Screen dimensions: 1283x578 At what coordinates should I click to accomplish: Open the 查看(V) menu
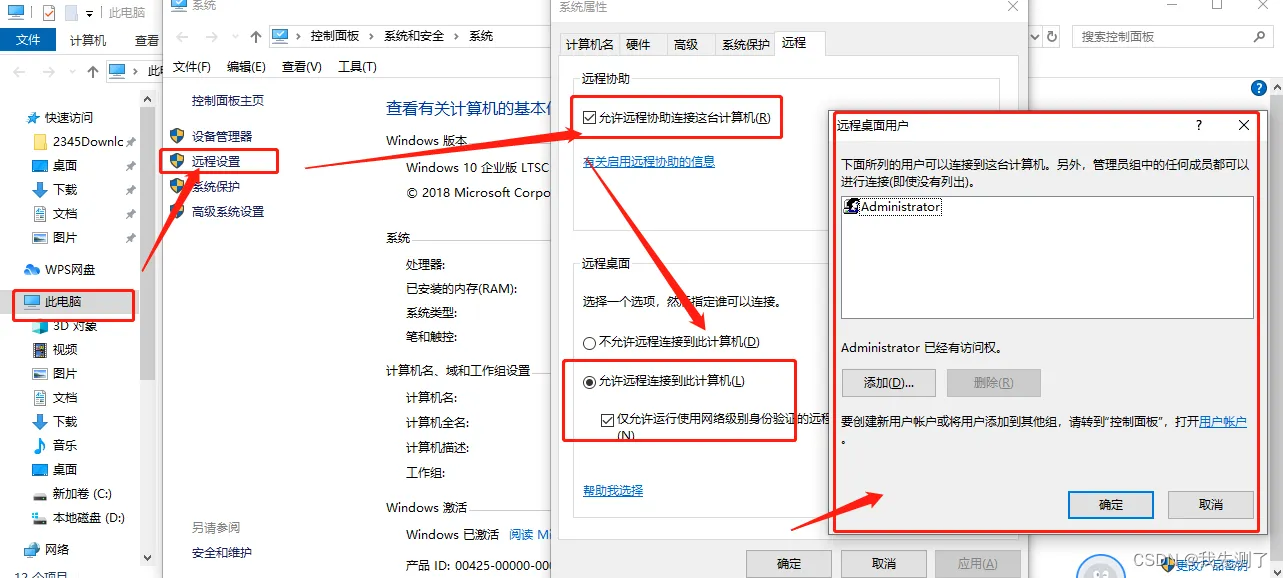[301, 67]
